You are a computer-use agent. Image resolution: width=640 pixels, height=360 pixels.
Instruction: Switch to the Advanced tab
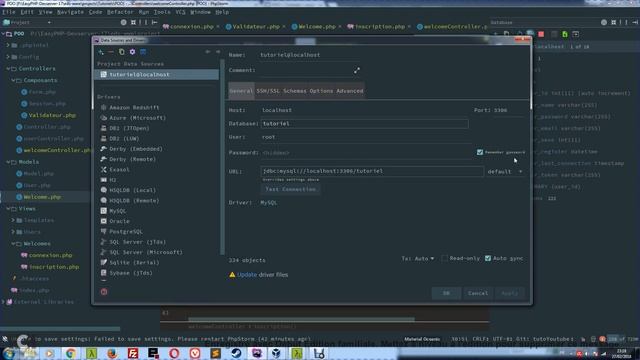click(350, 91)
